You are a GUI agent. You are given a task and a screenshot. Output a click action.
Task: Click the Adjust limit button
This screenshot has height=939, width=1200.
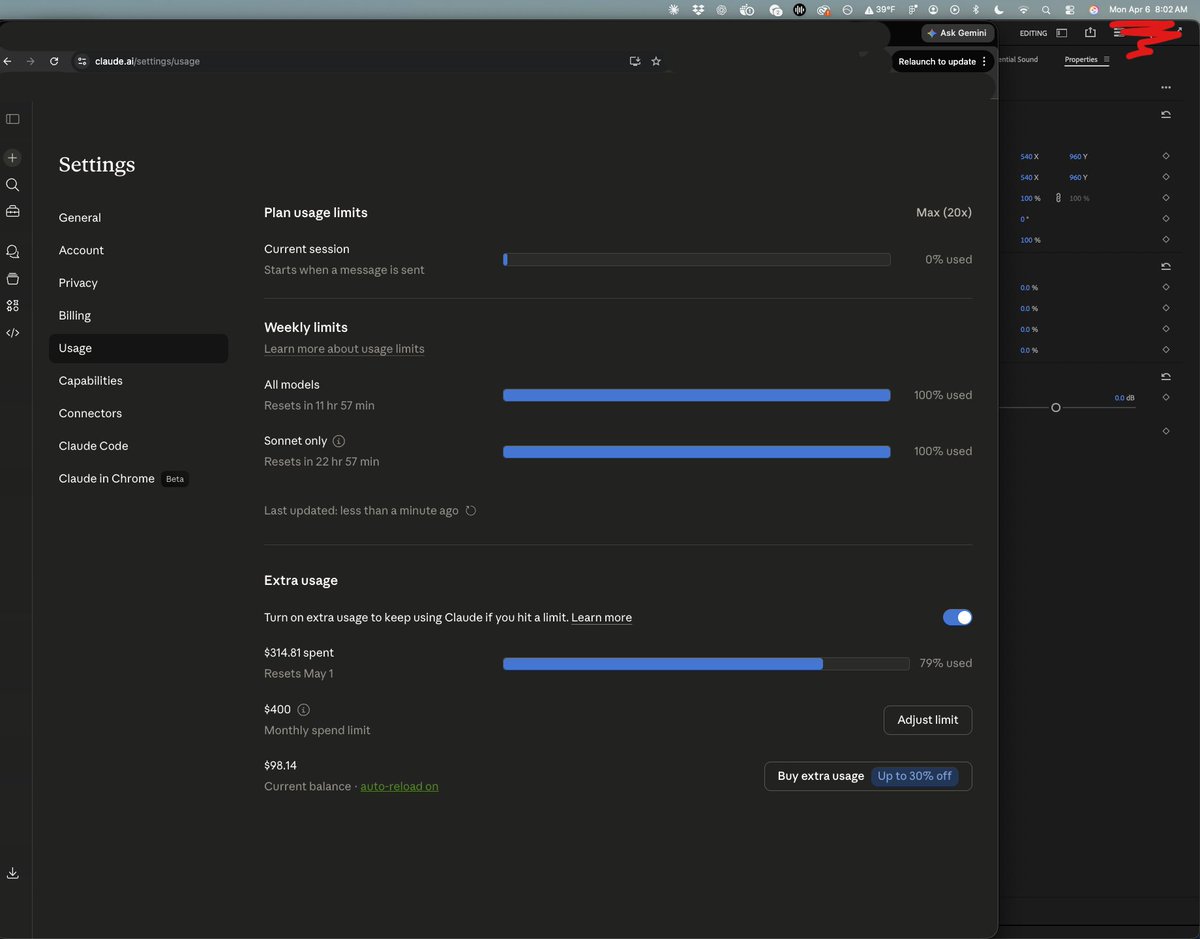(928, 720)
